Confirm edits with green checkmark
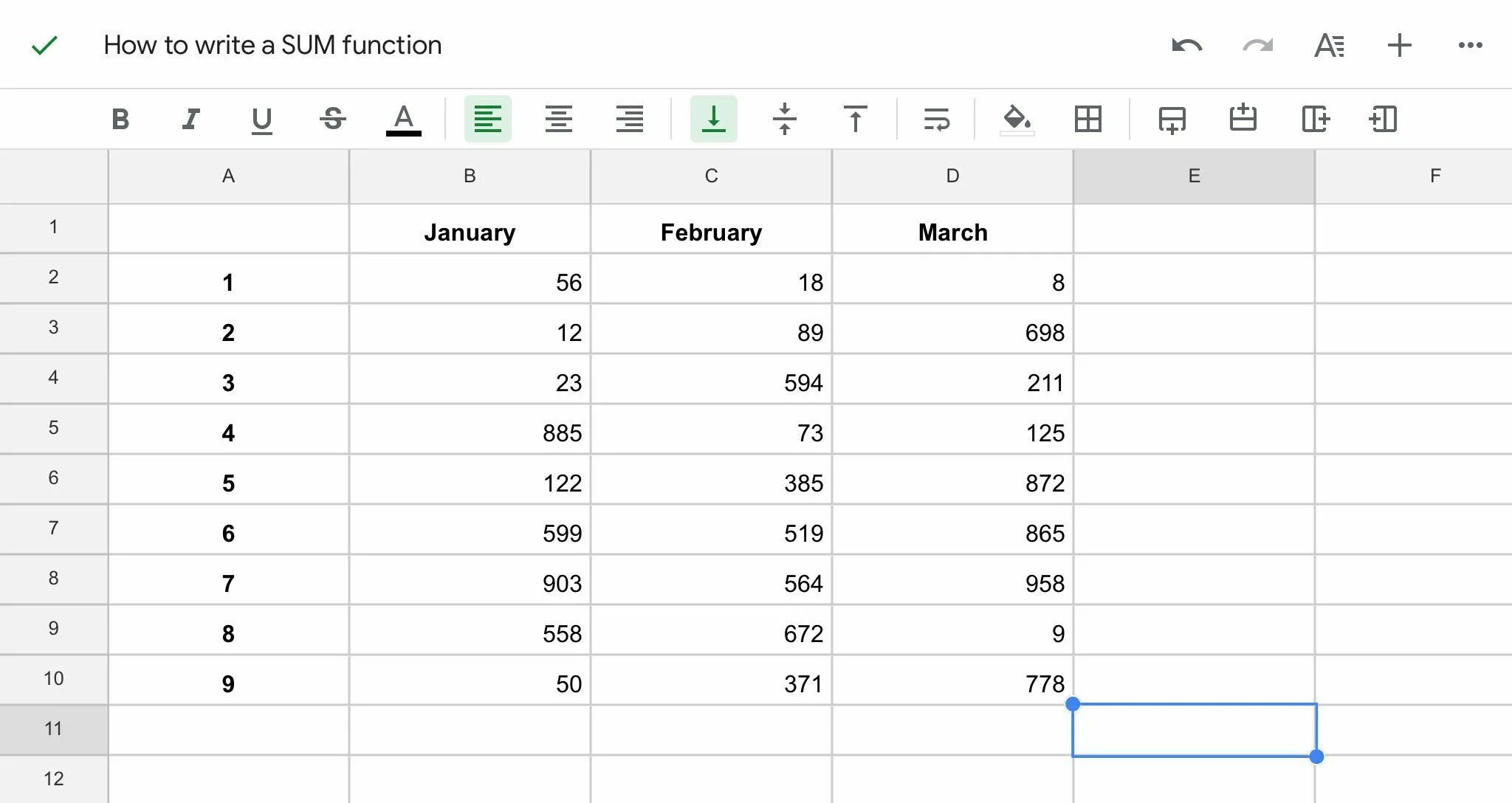The height and width of the screenshot is (803, 1512). (44, 46)
